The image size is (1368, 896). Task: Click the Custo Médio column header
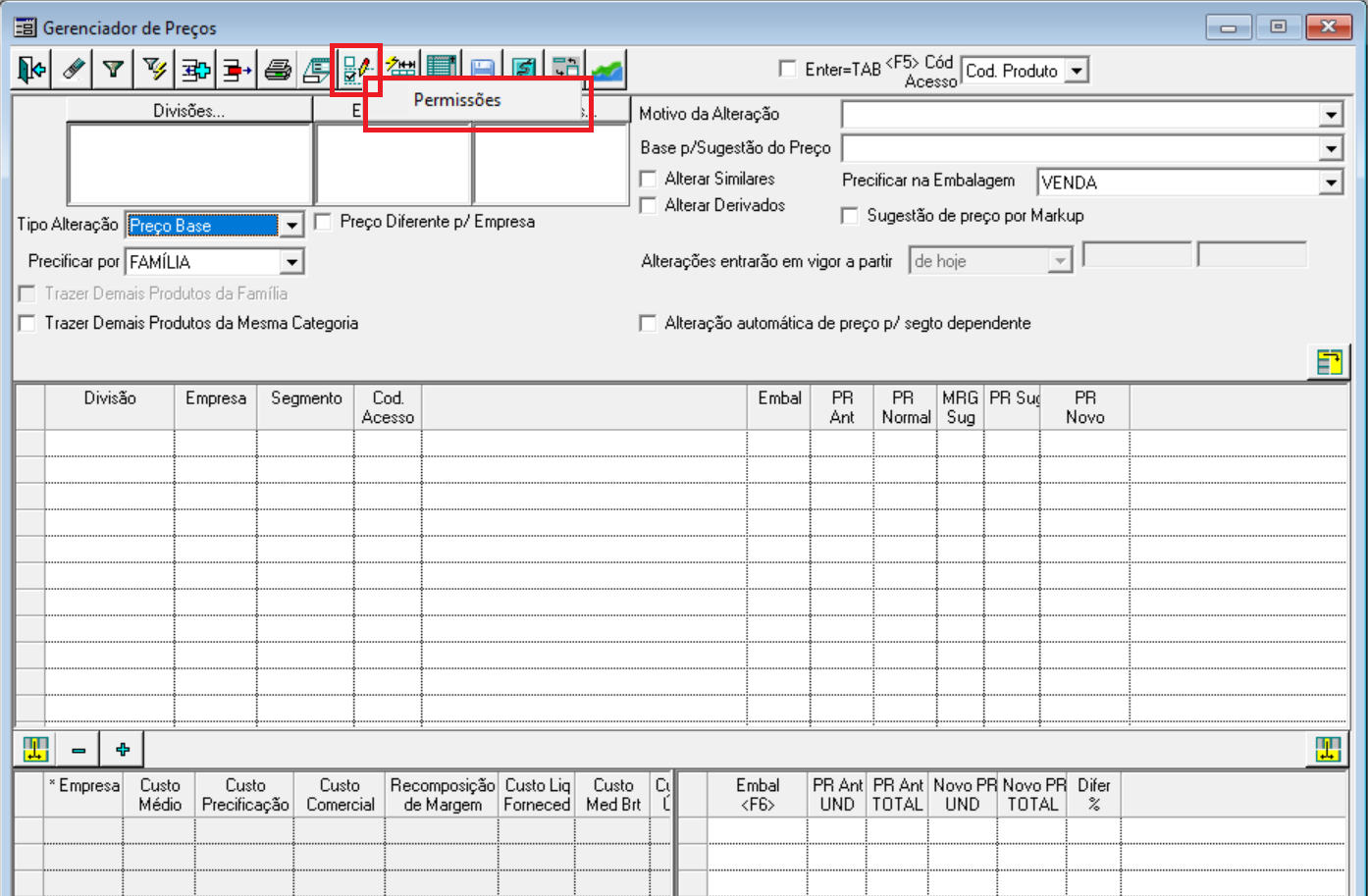tap(160, 795)
